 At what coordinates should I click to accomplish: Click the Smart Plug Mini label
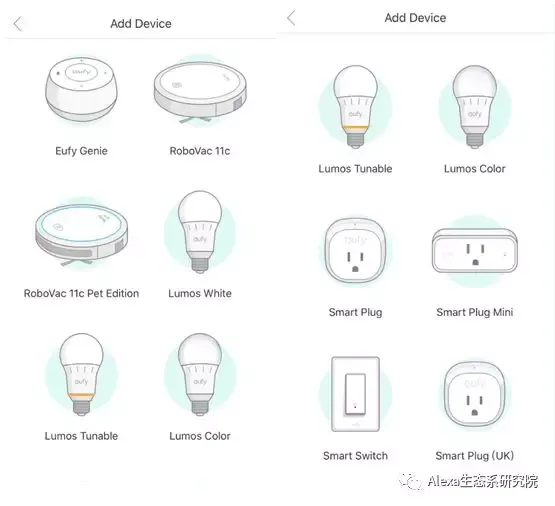pos(475,312)
